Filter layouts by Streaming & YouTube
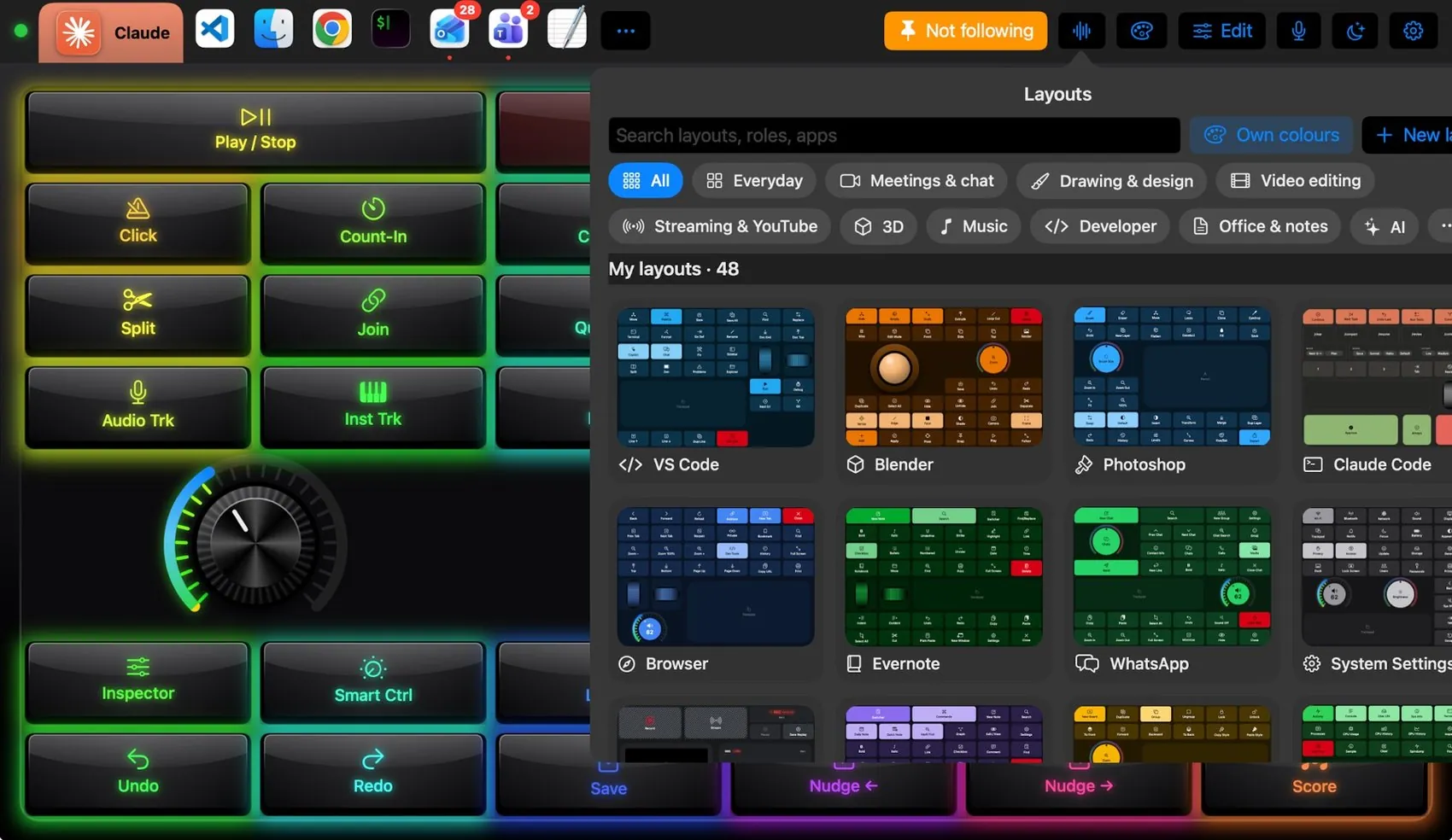Viewport: 1452px width, 840px height. click(x=720, y=226)
